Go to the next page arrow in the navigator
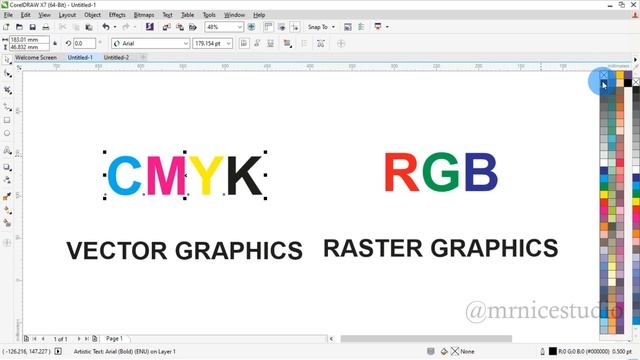This screenshot has height=360, width=640. (79, 339)
